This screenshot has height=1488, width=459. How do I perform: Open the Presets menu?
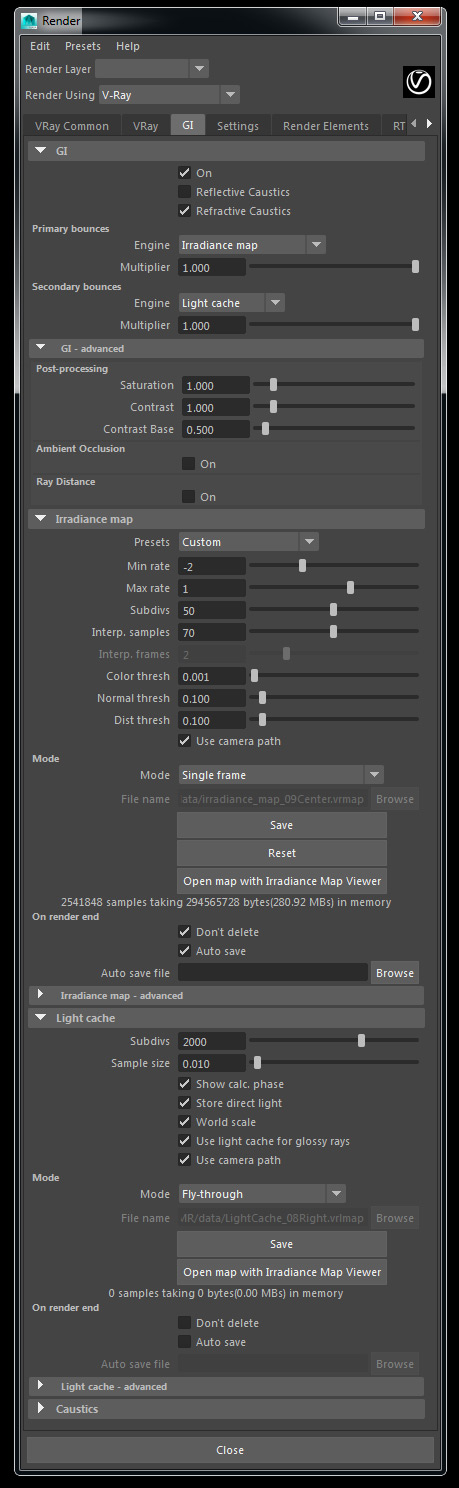click(x=83, y=46)
